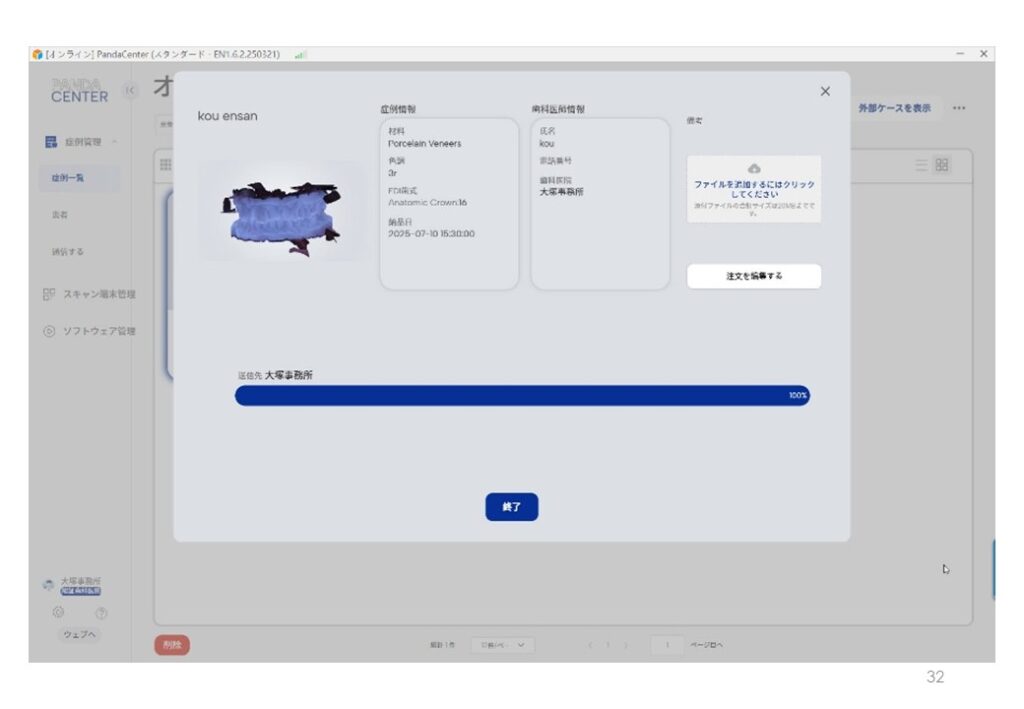Click the help question mark icon
The width and height of the screenshot is (1024, 709).
click(101, 612)
